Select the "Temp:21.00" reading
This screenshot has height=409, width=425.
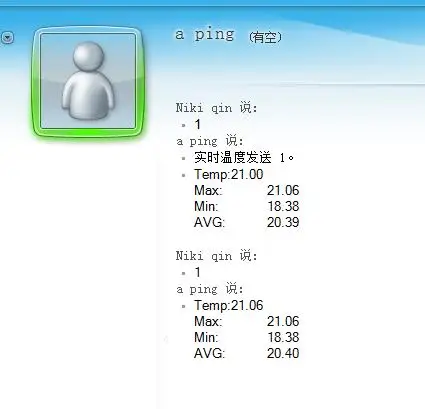click(x=229, y=174)
